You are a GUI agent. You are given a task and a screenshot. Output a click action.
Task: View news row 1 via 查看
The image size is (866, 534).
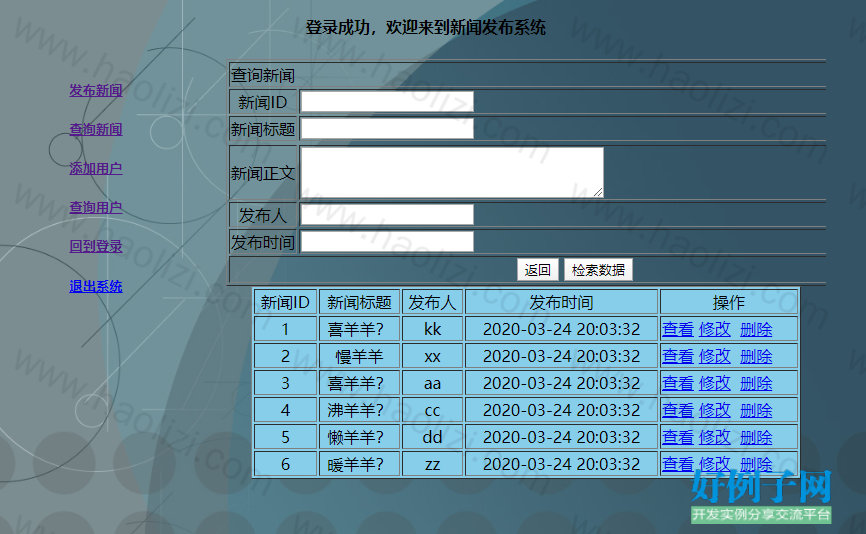click(x=678, y=329)
